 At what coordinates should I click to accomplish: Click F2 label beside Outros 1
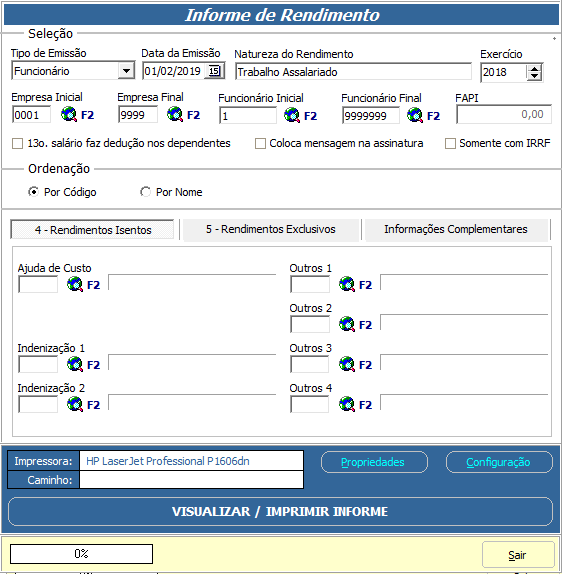(365, 285)
